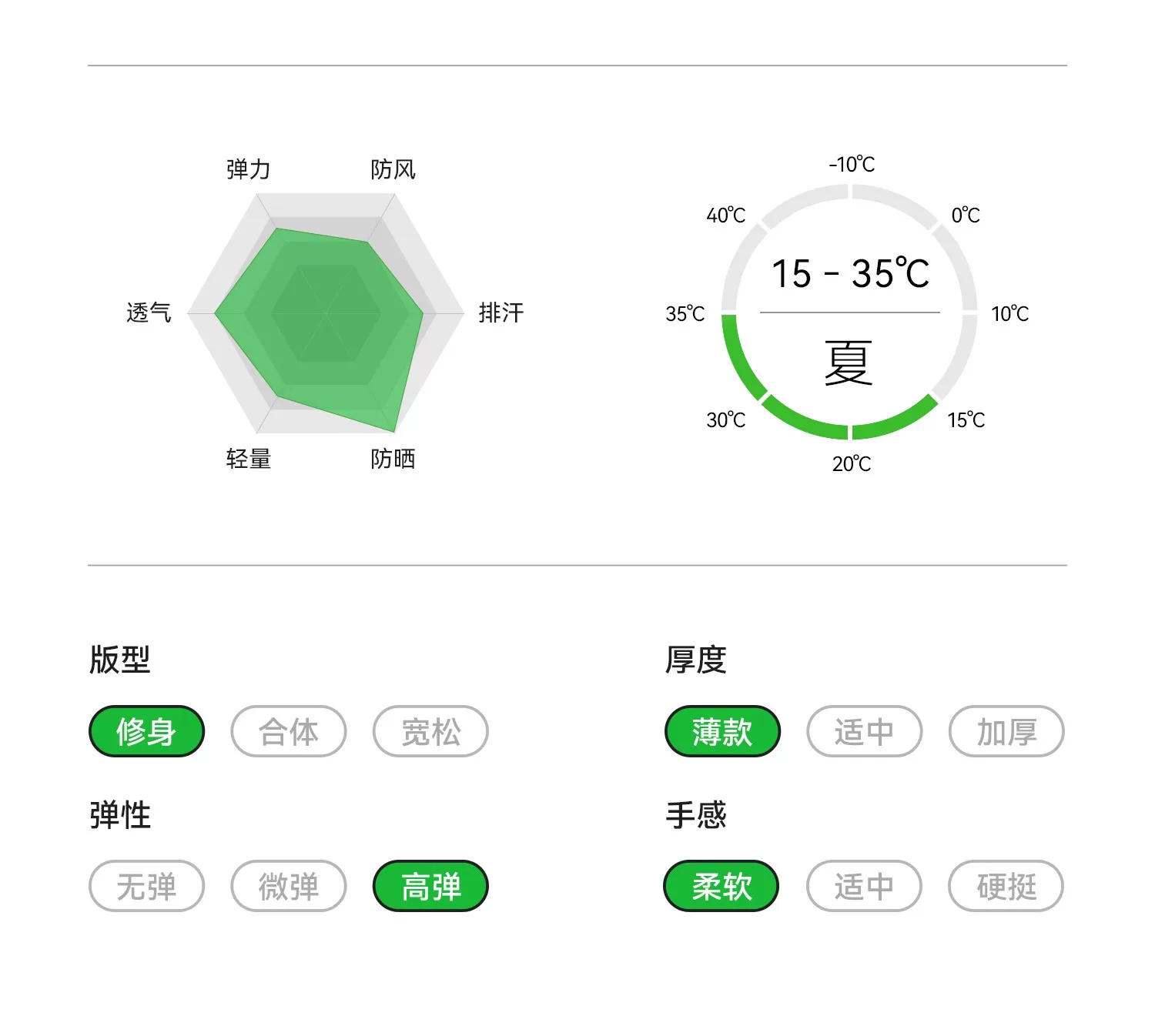Pick the 柔软 hand-feel option
The height and width of the screenshot is (1036, 1155).
721,886
